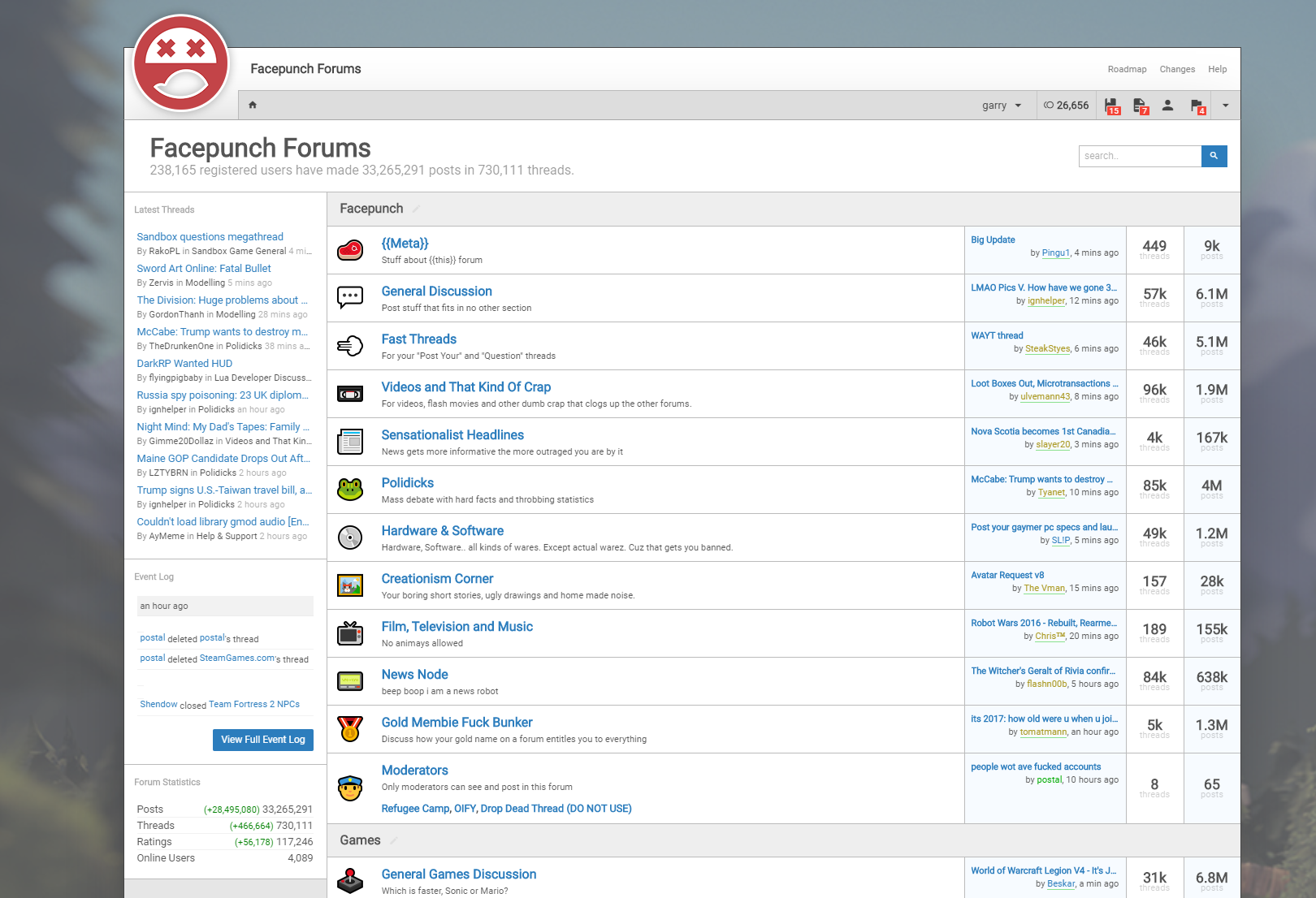Click the edit pencil next to Facepunch category

[416, 209]
